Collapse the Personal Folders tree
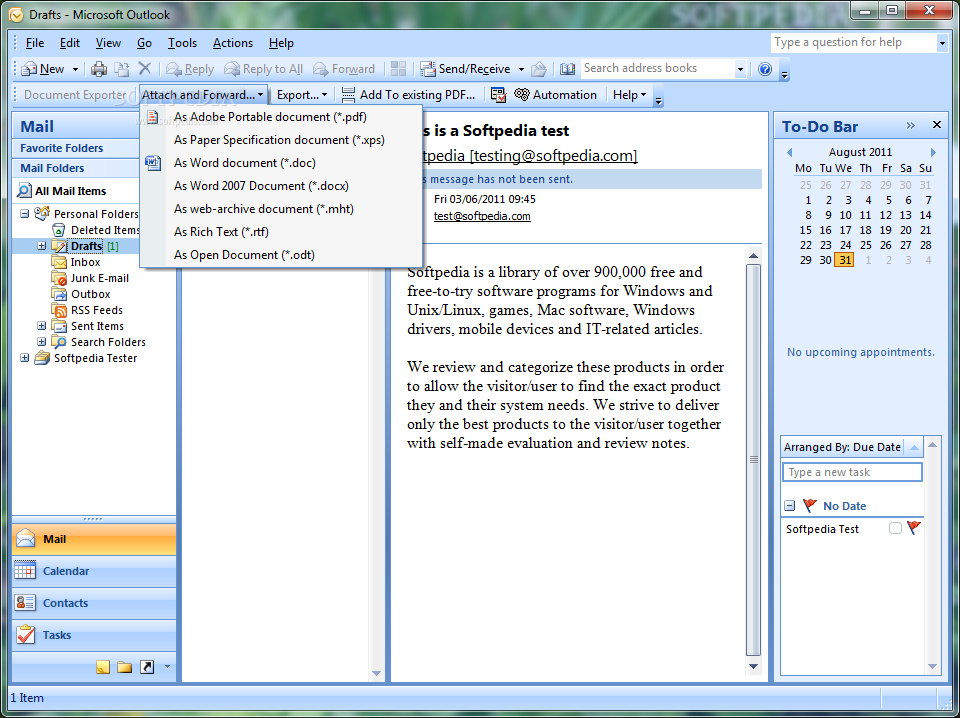The height and width of the screenshot is (718, 960). tap(24, 214)
